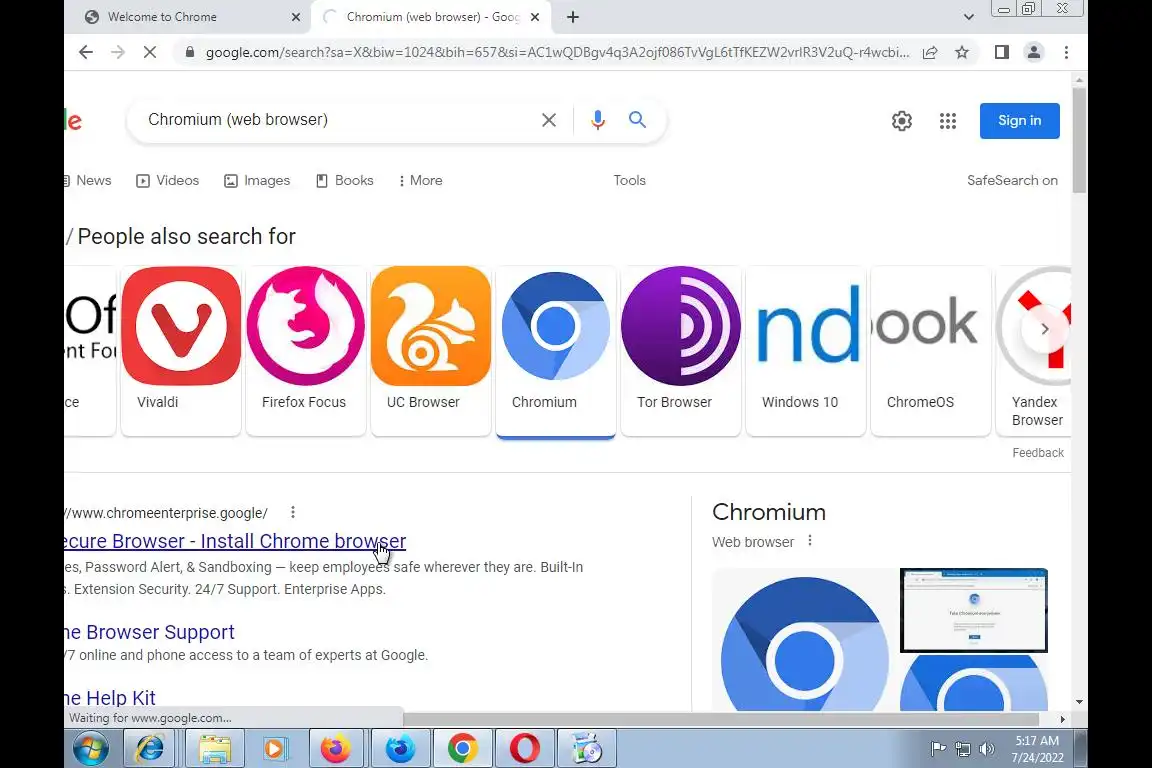1152x768 pixels.
Task: Select the Vivaldi browser card
Action: coord(181,351)
